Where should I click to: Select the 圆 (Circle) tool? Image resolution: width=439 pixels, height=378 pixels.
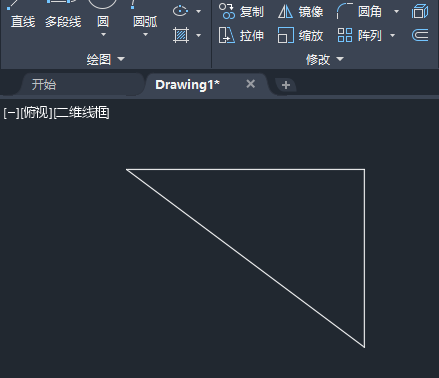103,13
